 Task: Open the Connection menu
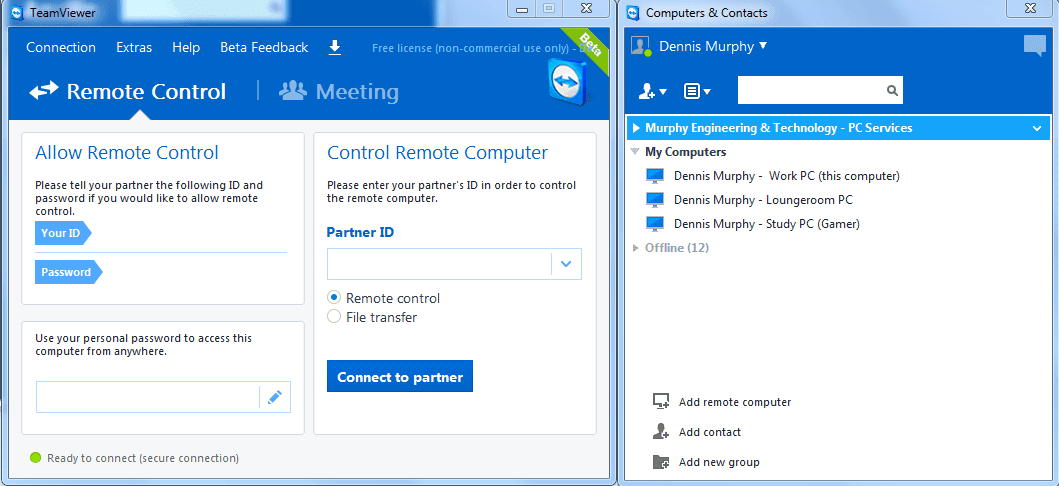pyautogui.click(x=61, y=47)
